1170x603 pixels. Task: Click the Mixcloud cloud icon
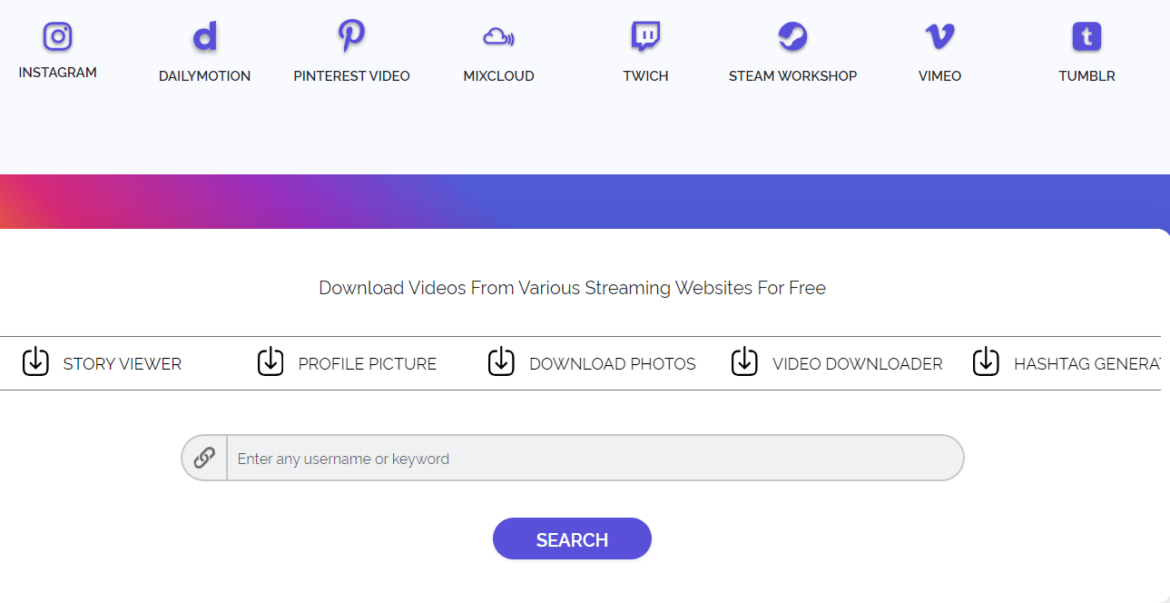(498, 37)
